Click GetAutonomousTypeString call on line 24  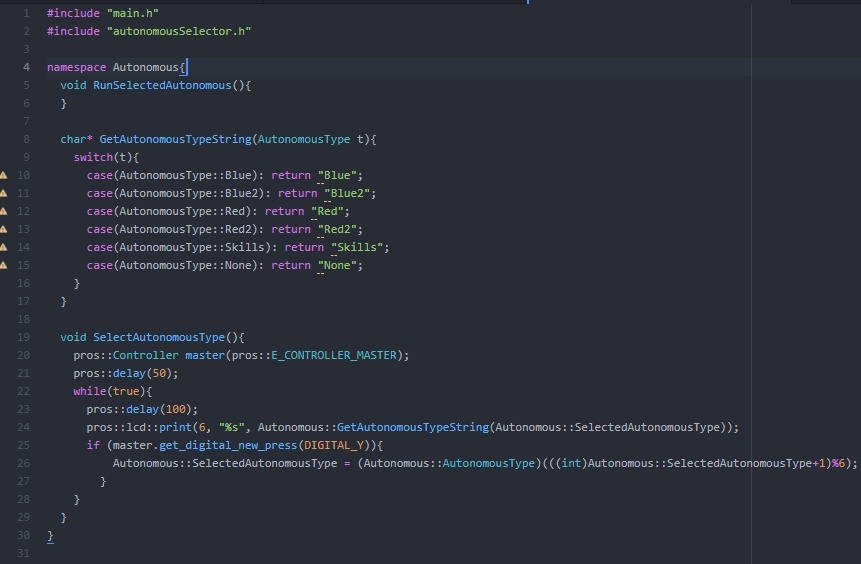coord(413,427)
